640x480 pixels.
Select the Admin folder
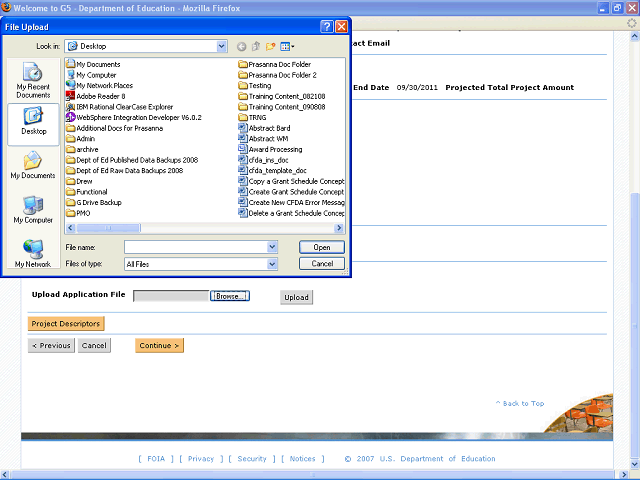[x=80, y=139]
